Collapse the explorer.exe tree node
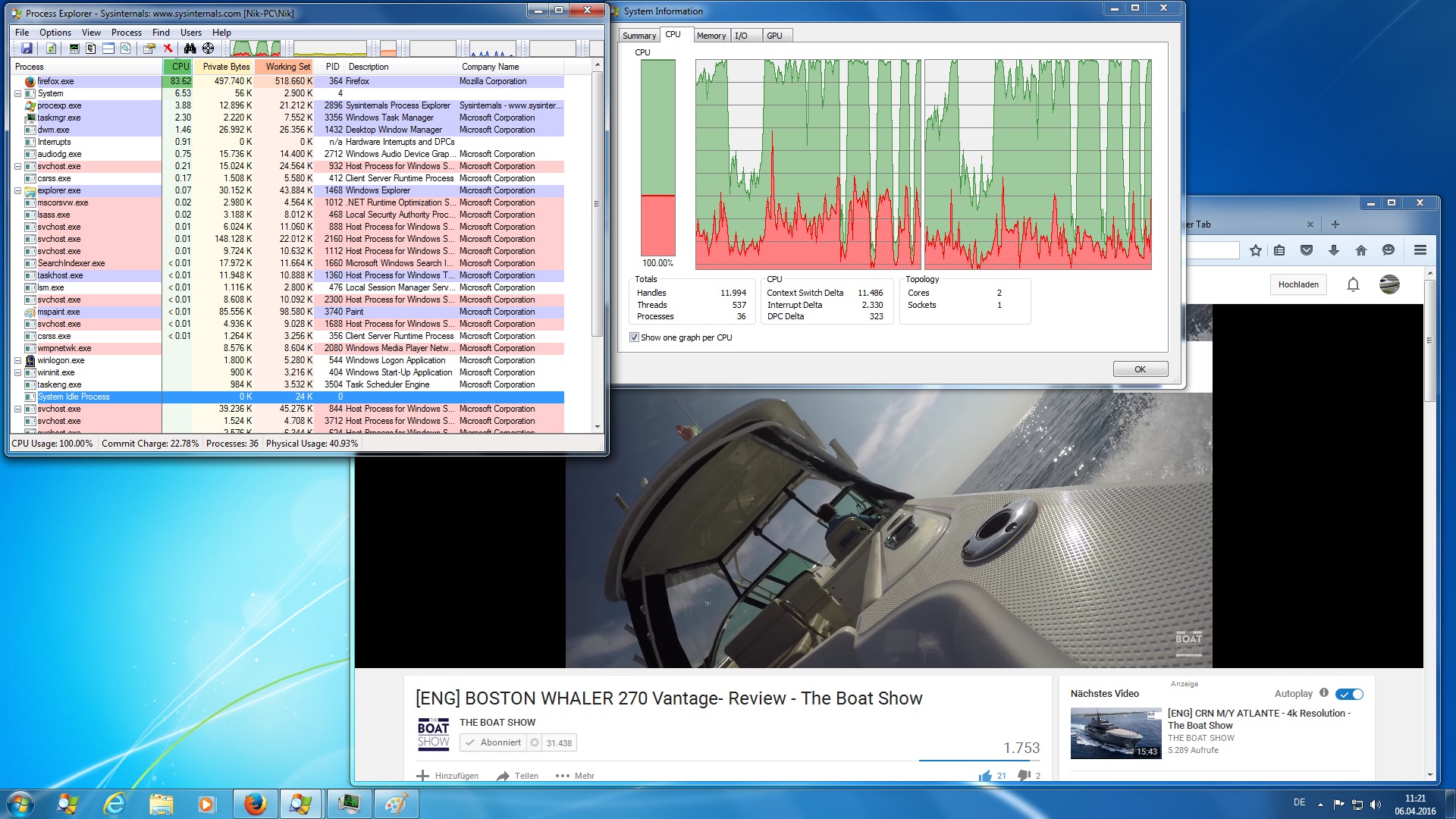The height and width of the screenshot is (819, 1456). [17, 190]
